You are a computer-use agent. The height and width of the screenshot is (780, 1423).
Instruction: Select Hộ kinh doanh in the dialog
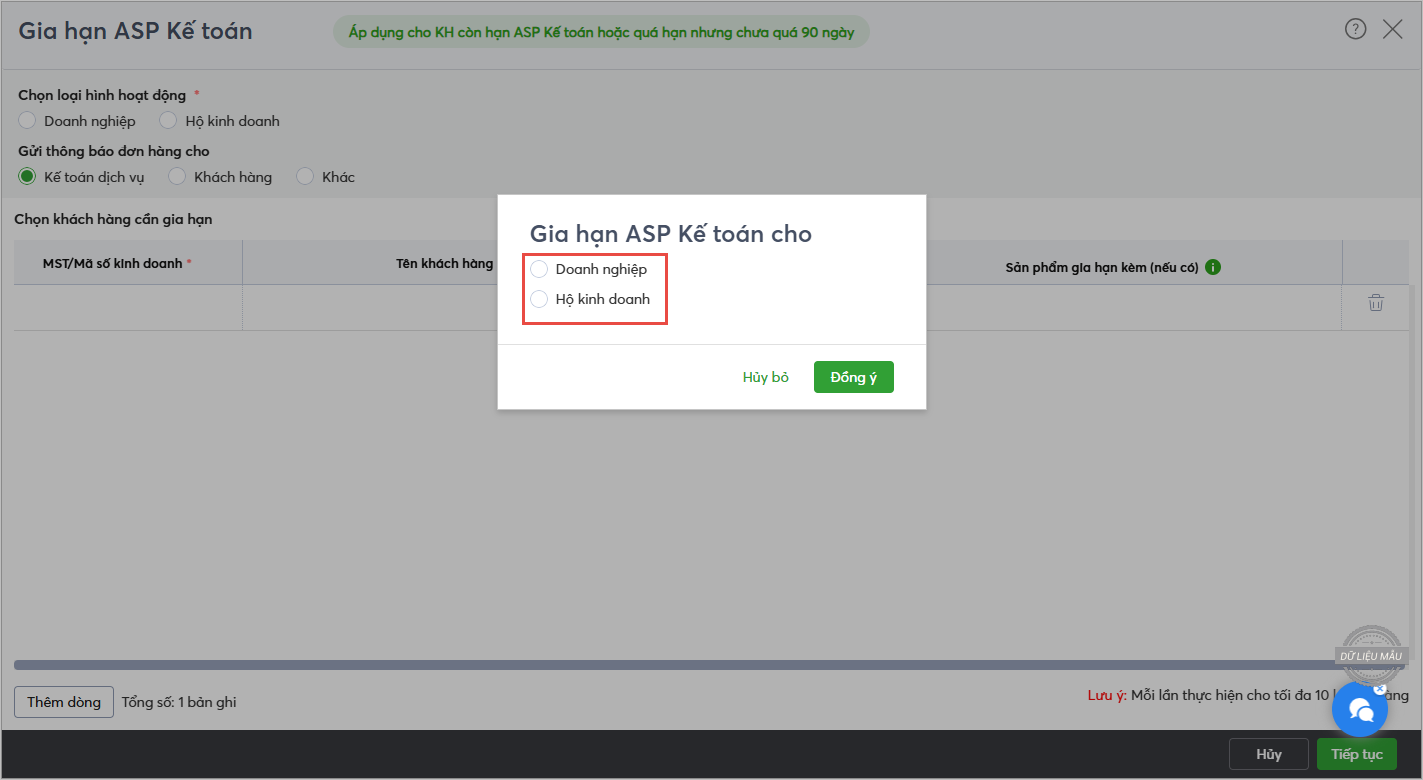coord(539,299)
